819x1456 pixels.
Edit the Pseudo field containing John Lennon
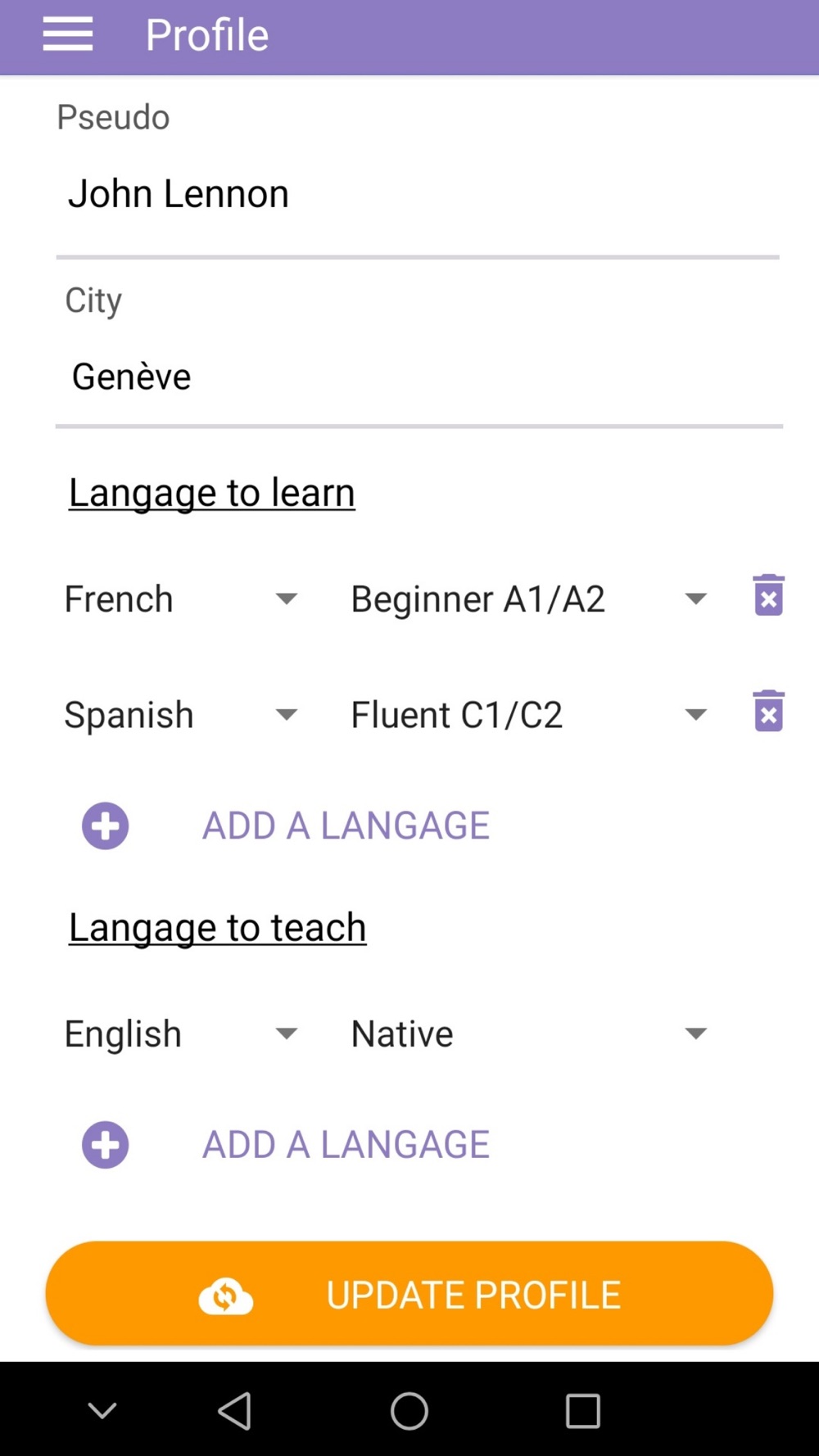pos(418,195)
